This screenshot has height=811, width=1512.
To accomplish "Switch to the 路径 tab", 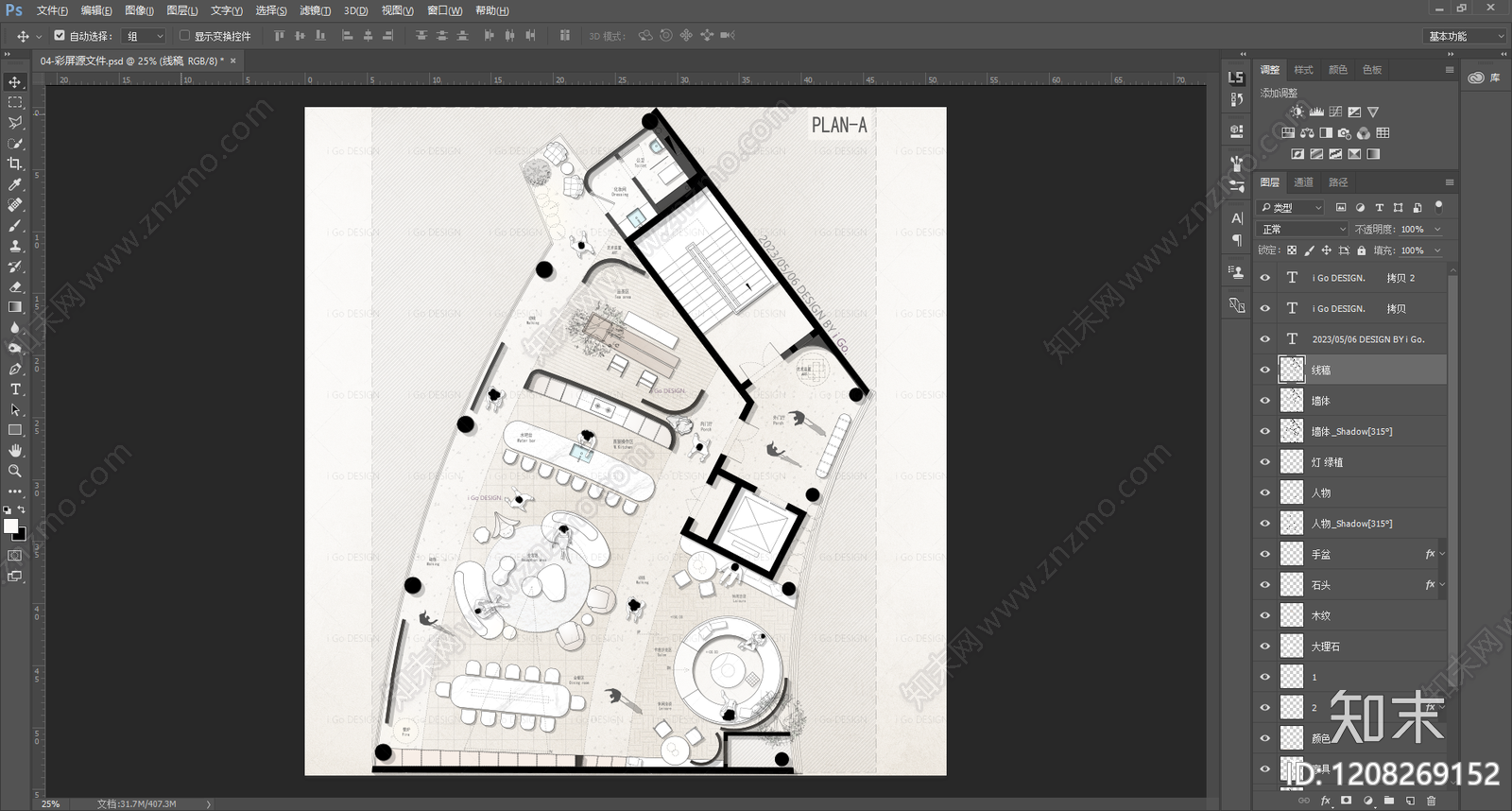I will pos(1338,182).
